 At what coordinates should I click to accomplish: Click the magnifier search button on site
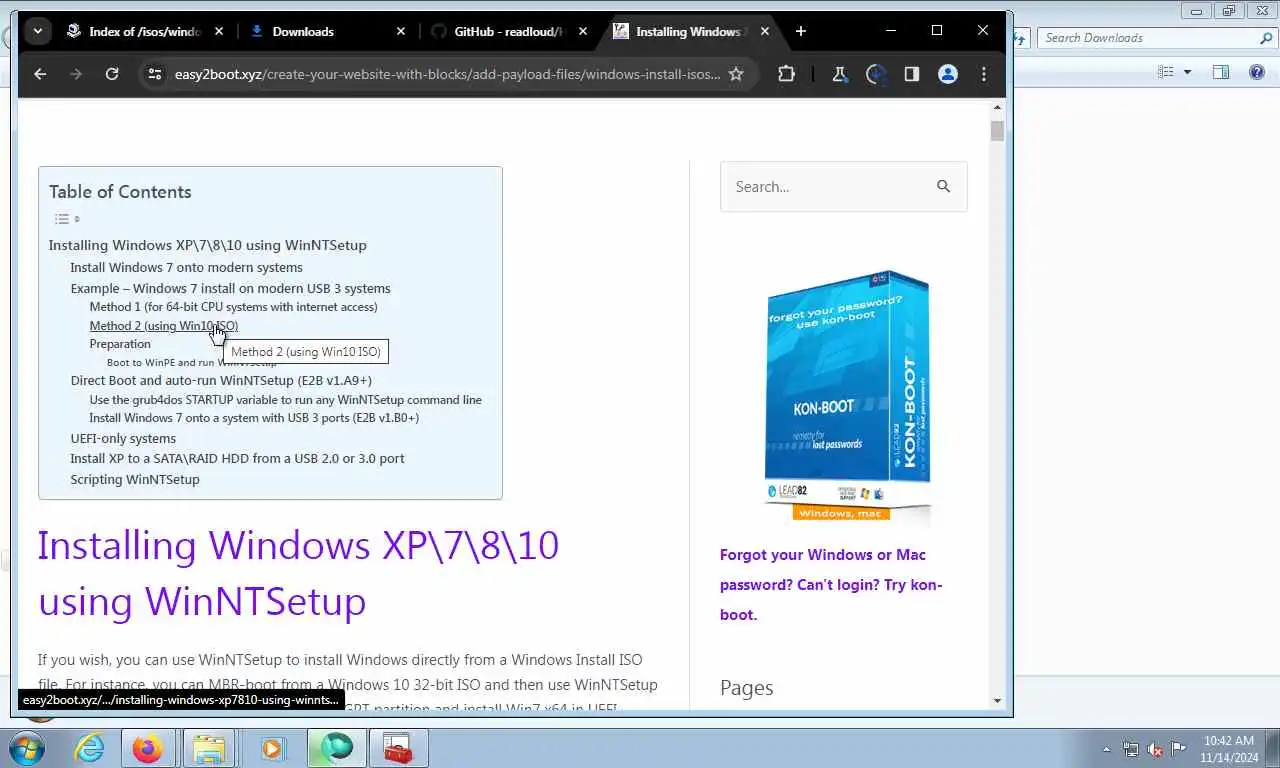[x=943, y=186]
